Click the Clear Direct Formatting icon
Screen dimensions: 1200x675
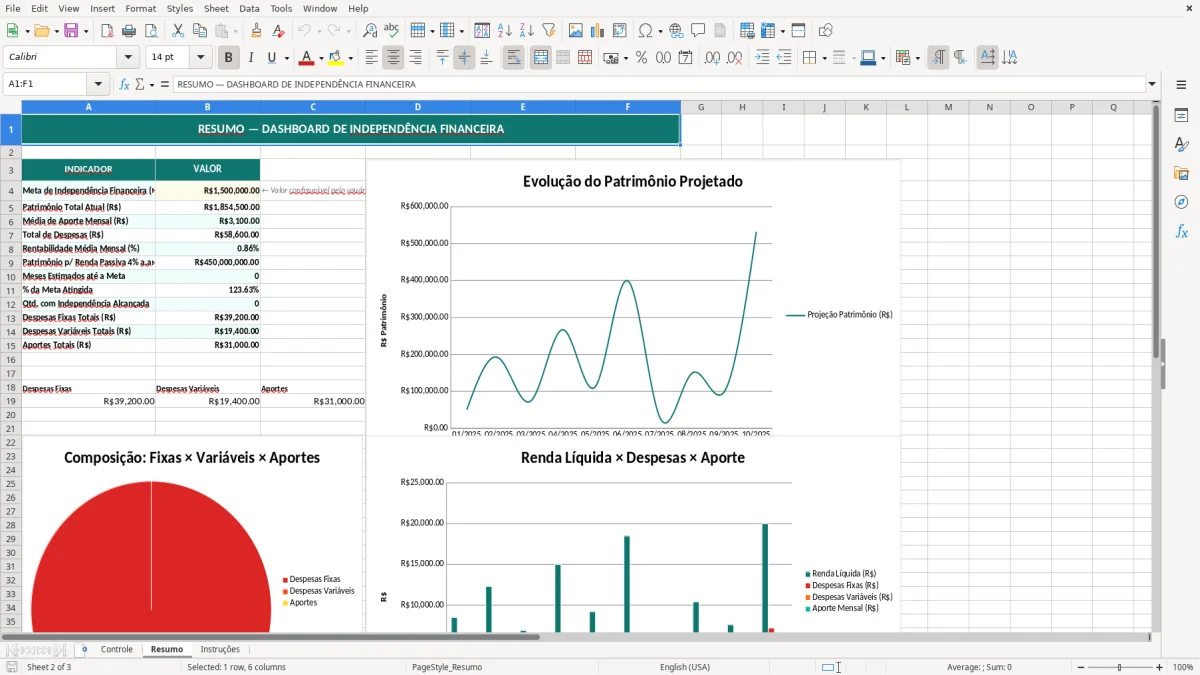pyautogui.click(x=277, y=31)
